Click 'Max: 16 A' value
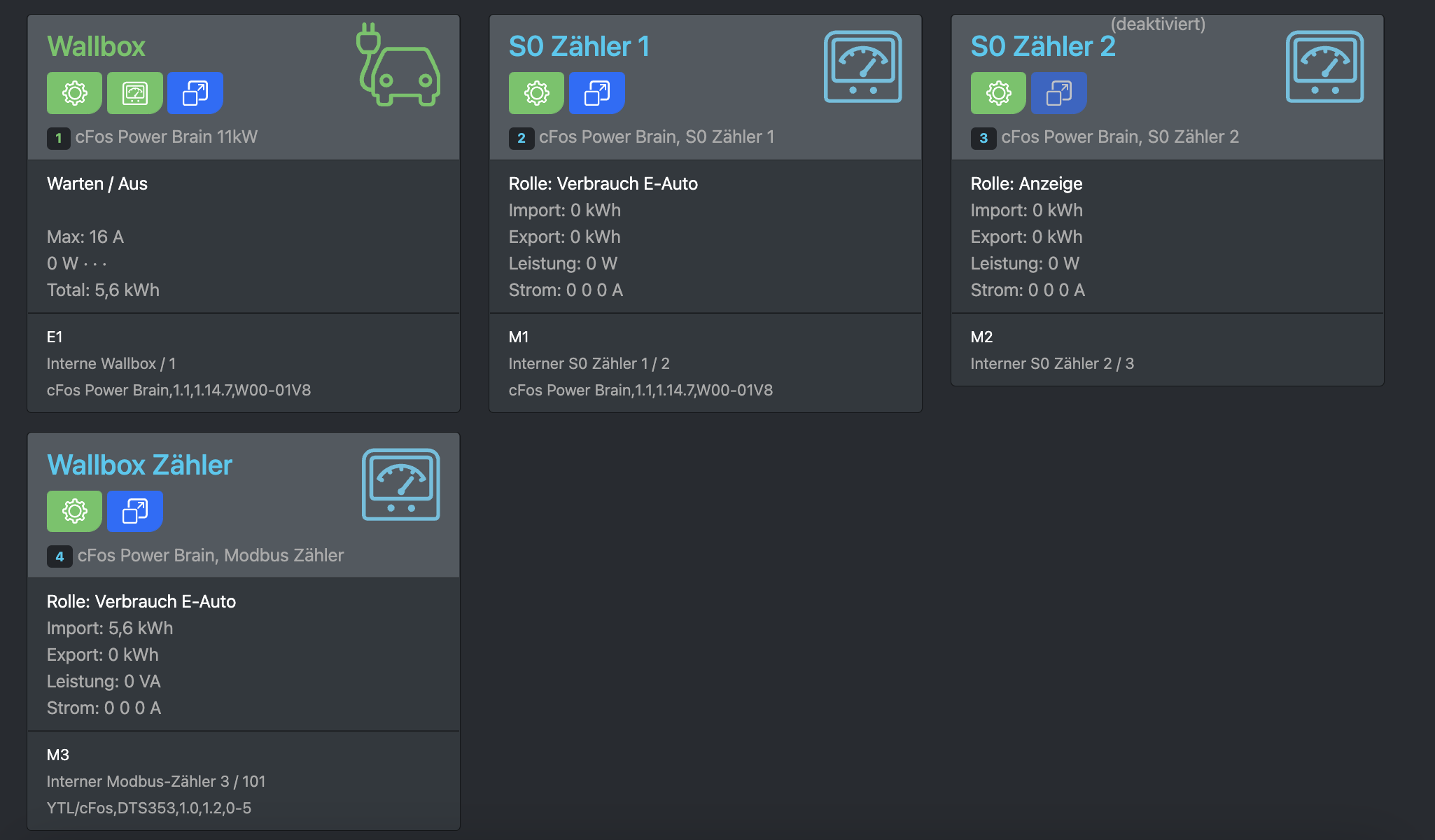This screenshot has width=1435, height=840. click(85, 237)
